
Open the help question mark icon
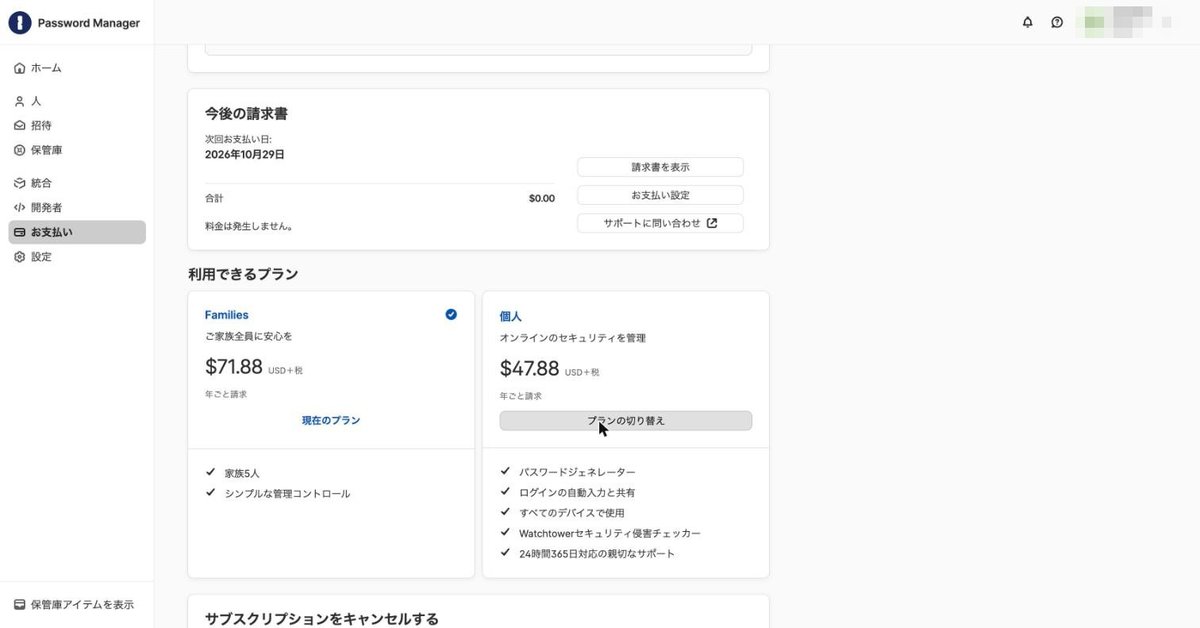[x=1057, y=22]
